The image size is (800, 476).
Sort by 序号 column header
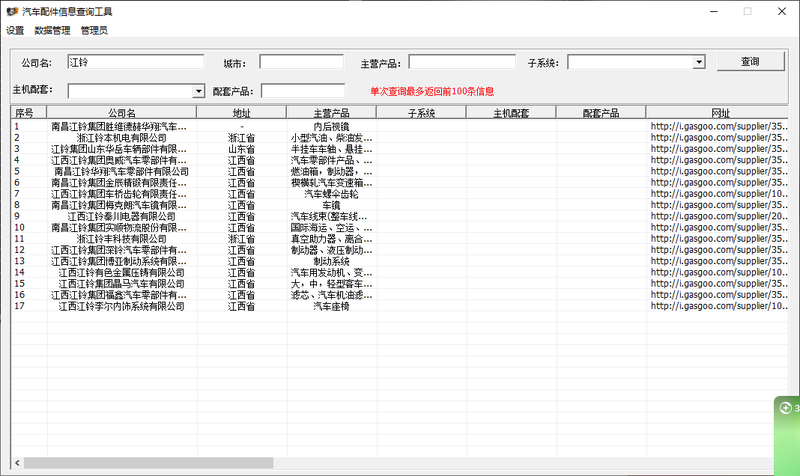[x=29, y=113]
